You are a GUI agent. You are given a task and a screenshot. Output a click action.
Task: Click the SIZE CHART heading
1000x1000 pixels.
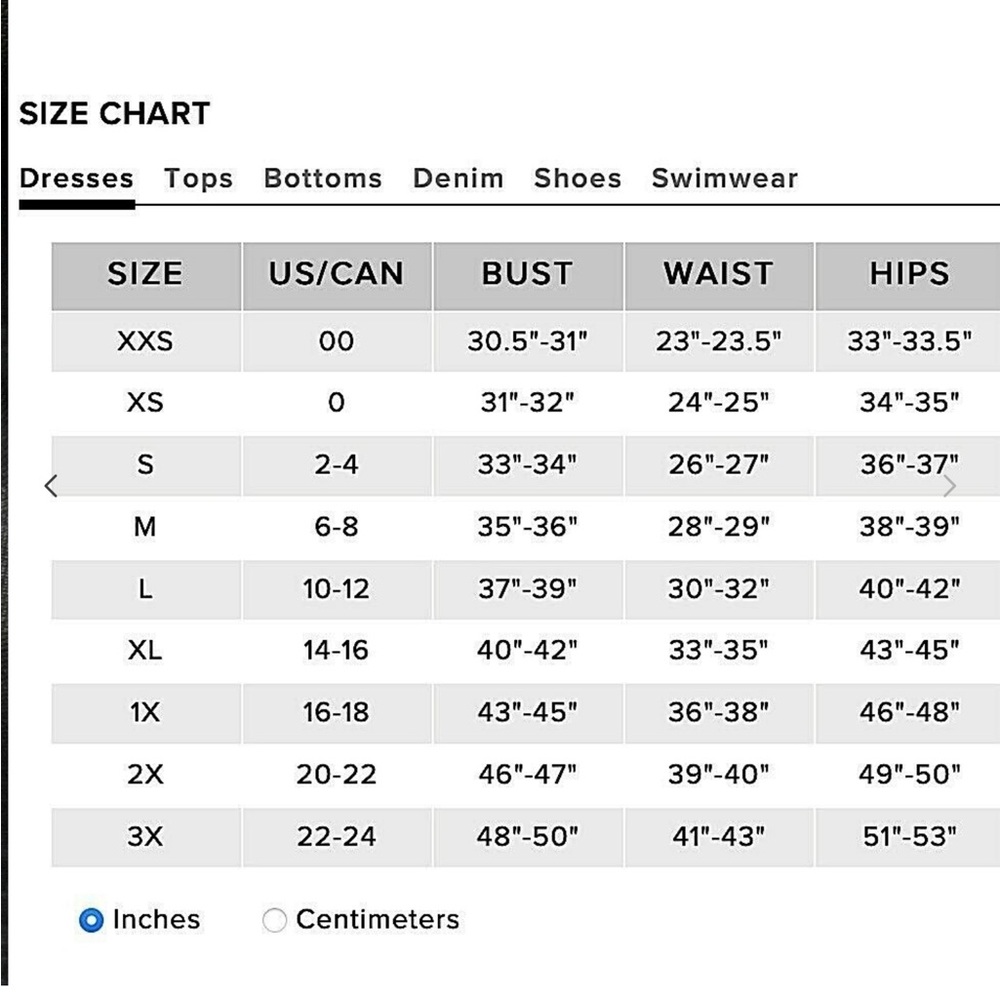[x=115, y=114]
